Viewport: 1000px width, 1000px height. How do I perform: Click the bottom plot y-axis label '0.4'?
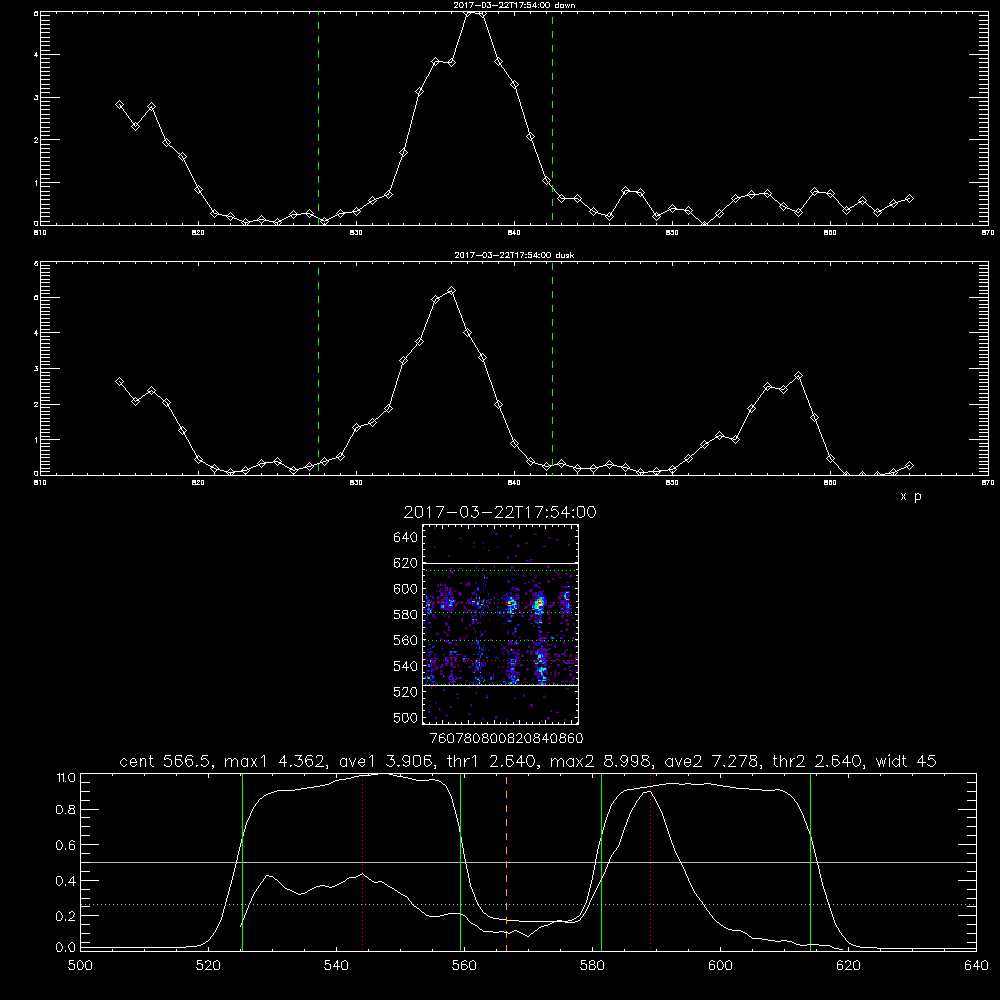point(67,881)
